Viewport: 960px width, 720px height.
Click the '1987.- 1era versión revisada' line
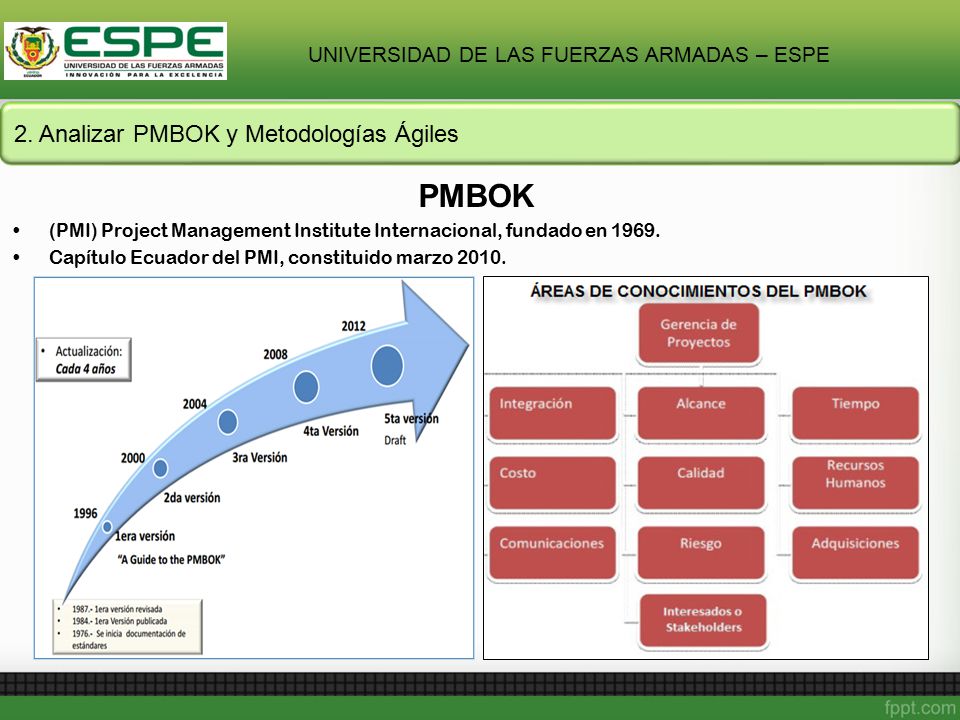pos(117,609)
